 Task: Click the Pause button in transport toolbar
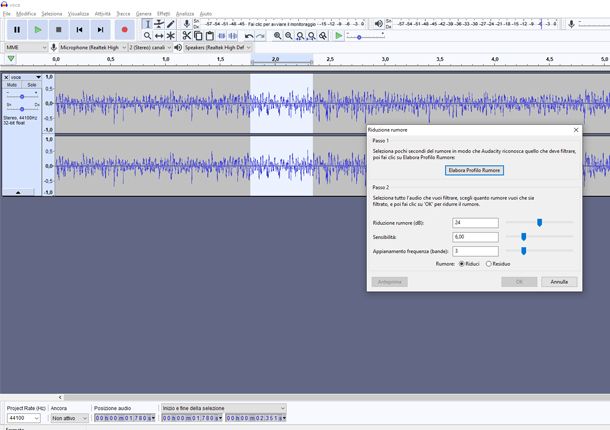point(16,30)
